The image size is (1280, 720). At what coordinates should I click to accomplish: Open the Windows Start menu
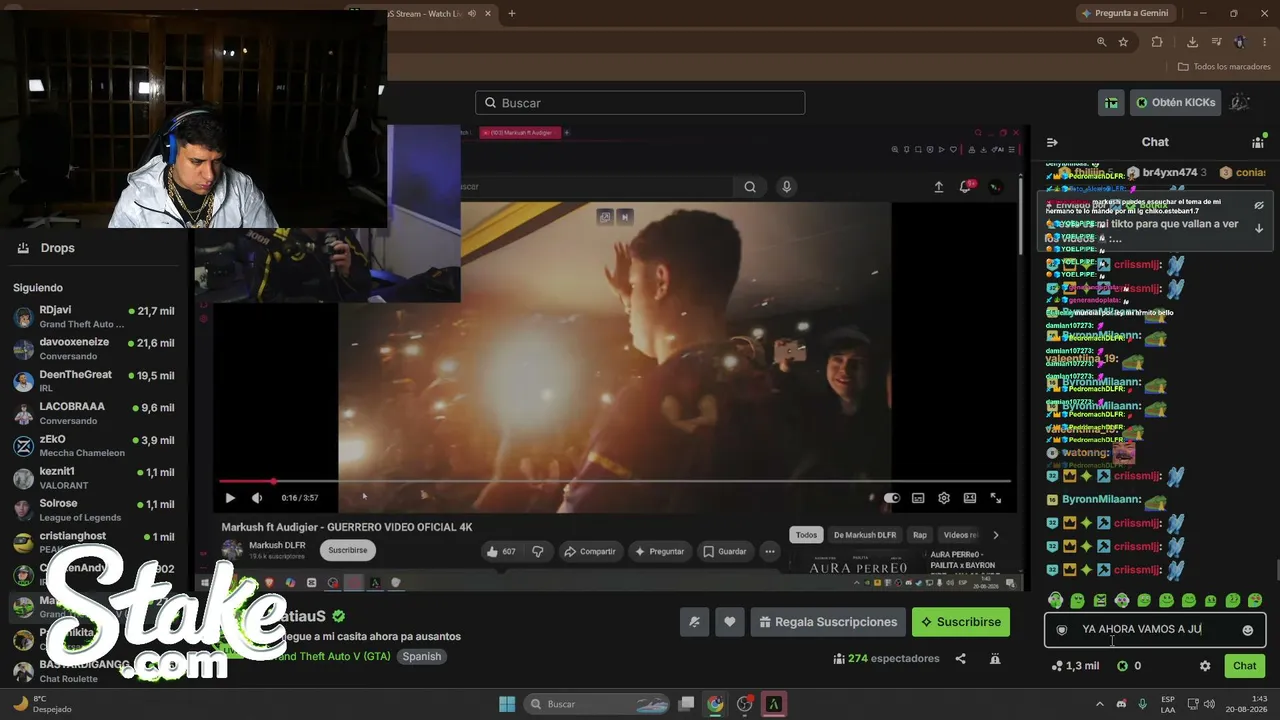click(x=507, y=704)
